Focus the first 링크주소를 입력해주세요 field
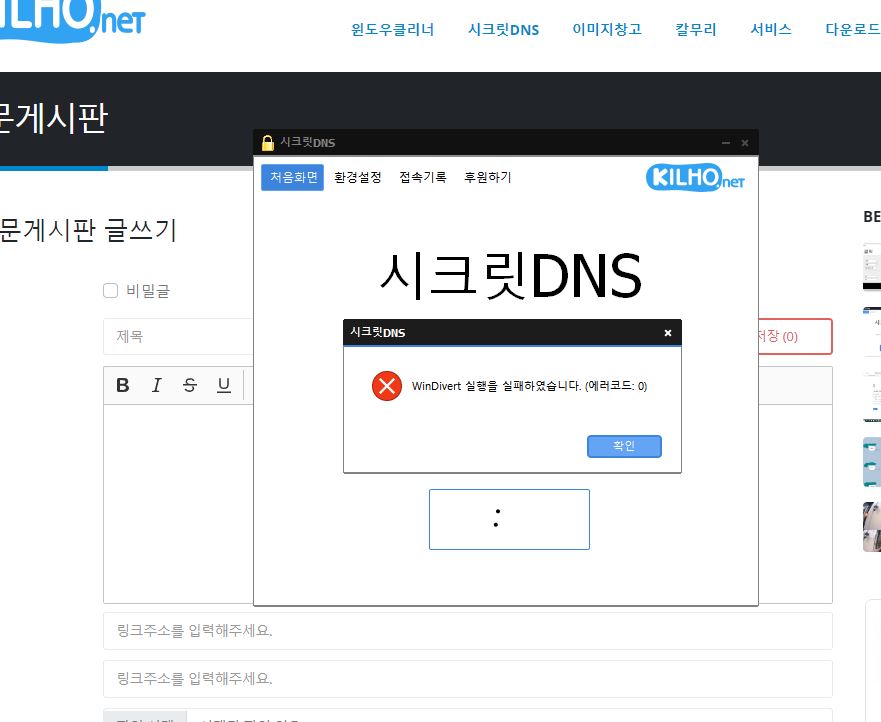The width and height of the screenshot is (881, 722). tap(468, 631)
